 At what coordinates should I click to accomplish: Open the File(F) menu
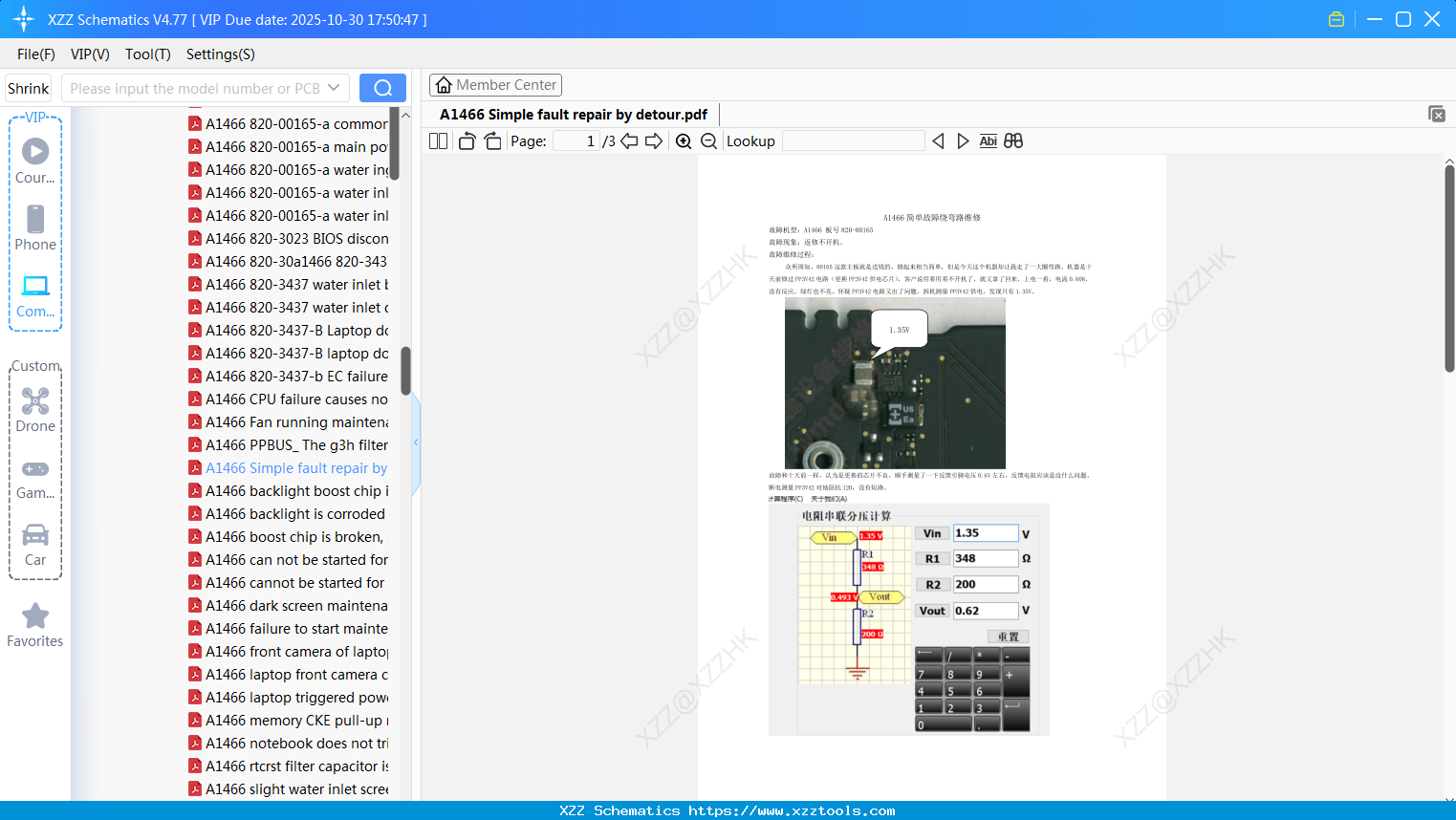pos(36,54)
